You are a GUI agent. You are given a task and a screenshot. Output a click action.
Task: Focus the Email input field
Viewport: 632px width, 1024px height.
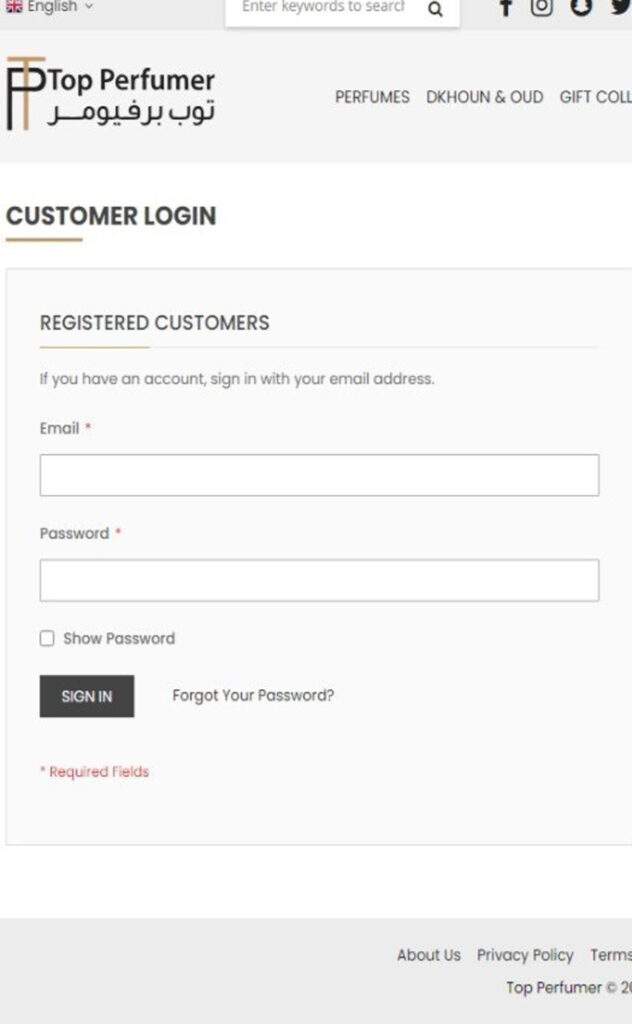click(319, 475)
